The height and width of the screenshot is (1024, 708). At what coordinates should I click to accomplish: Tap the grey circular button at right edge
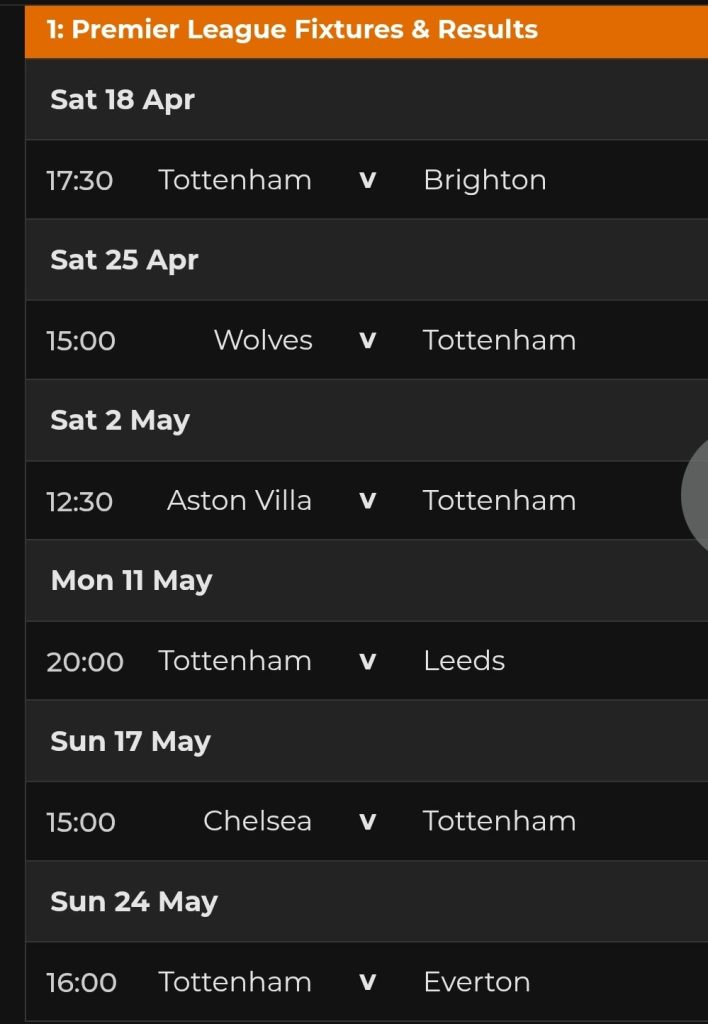(696, 492)
